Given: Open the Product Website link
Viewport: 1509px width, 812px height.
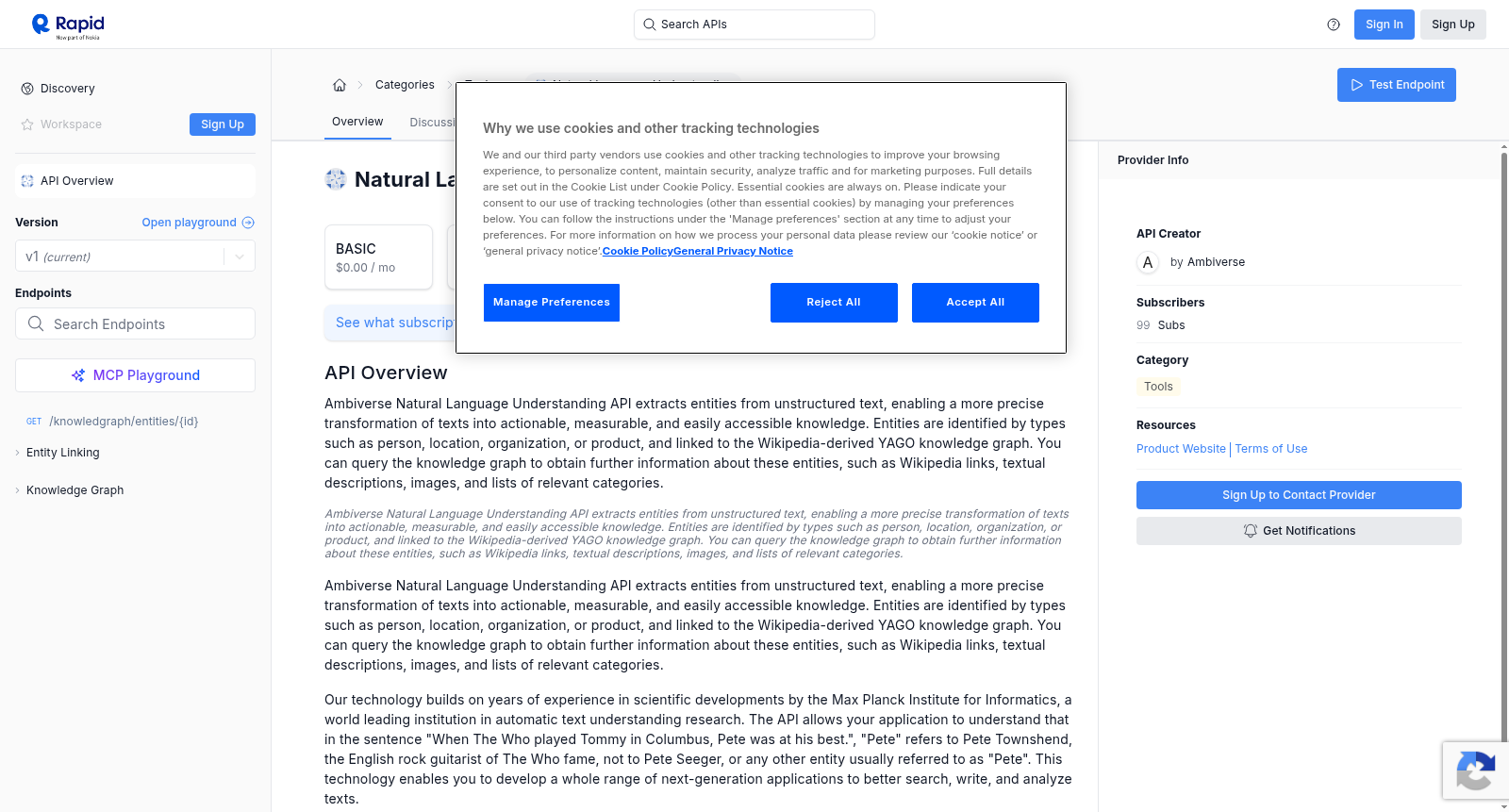Looking at the screenshot, I should coord(1181,449).
